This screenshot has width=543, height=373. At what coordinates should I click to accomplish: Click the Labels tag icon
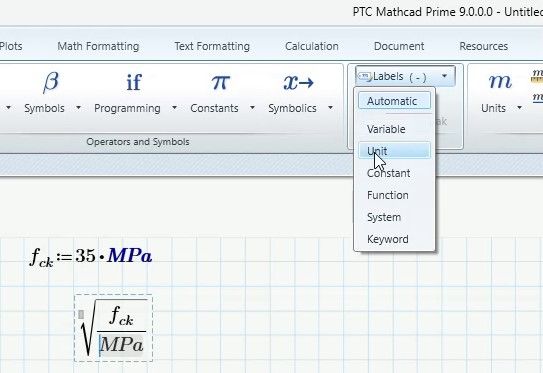click(364, 76)
